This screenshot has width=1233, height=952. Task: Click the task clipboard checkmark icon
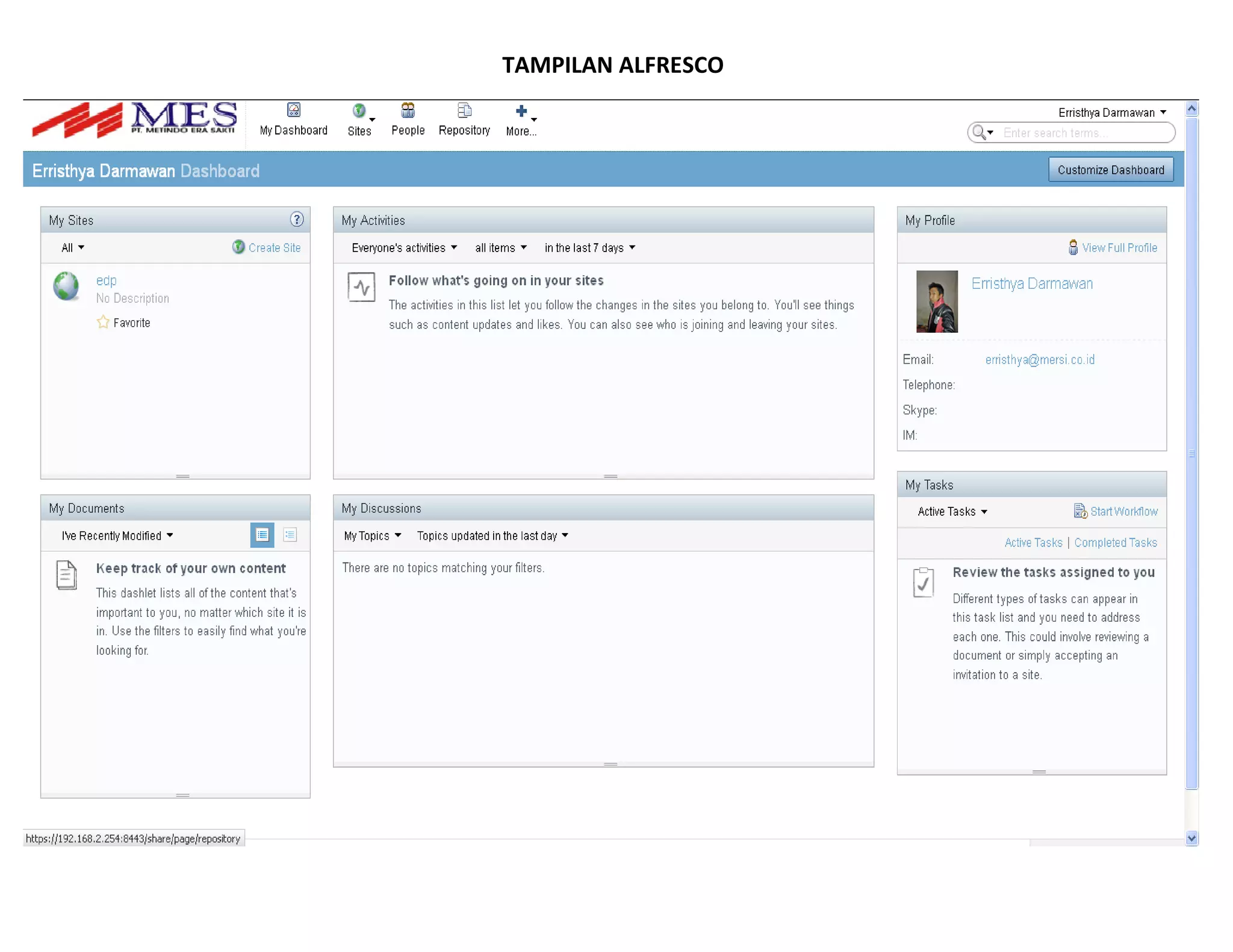[923, 583]
